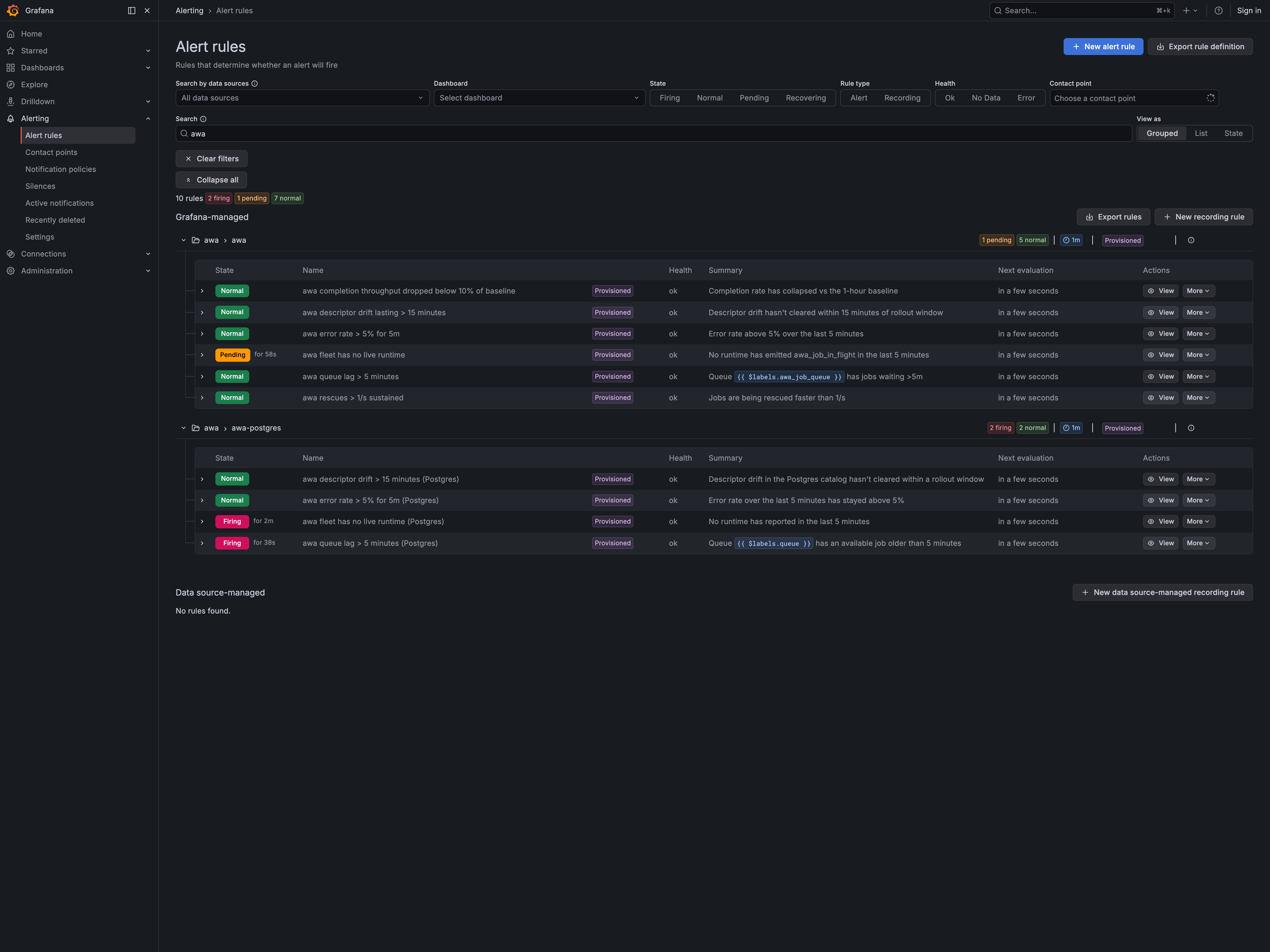Click New recording rule
Screen dimensions: 1270x952
(1203, 217)
